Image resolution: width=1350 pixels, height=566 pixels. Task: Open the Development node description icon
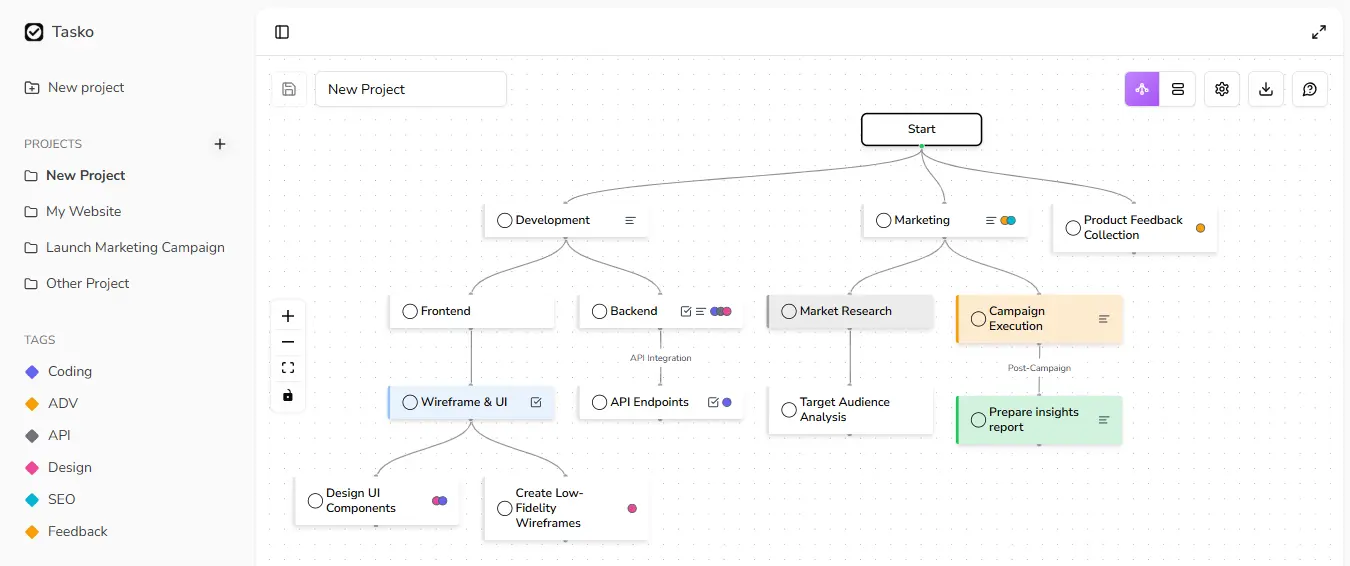[630, 220]
